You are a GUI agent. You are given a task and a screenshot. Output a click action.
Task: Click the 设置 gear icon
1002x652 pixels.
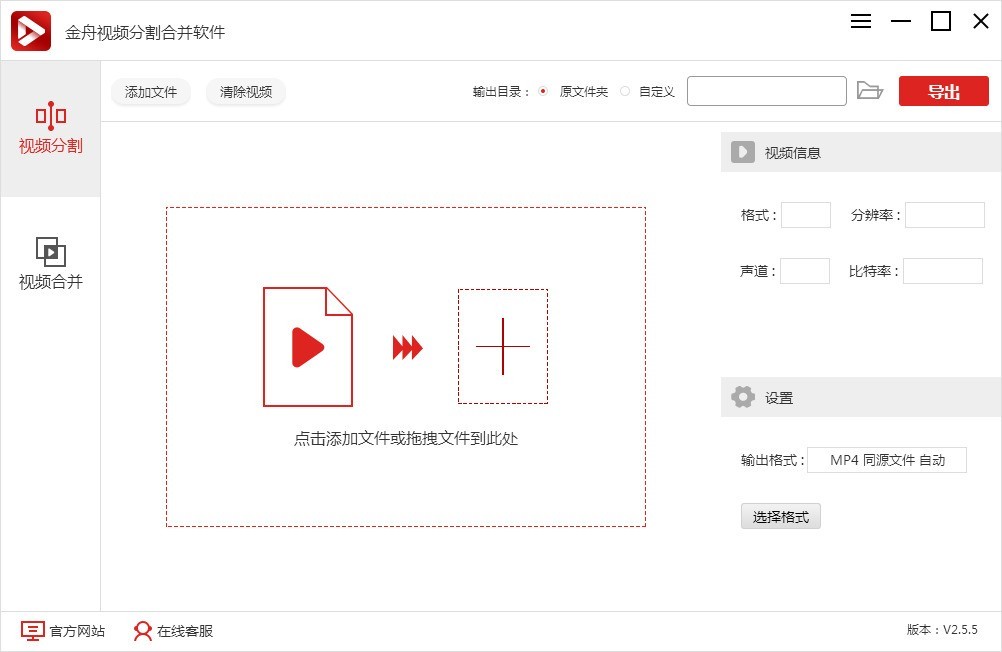click(742, 397)
